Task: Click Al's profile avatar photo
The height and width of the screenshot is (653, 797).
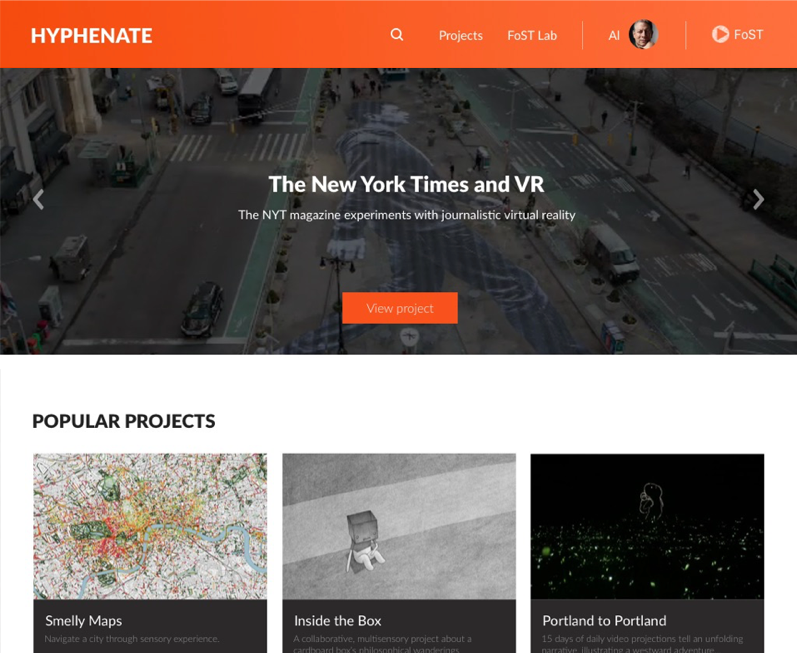Action: (x=643, y=35)
